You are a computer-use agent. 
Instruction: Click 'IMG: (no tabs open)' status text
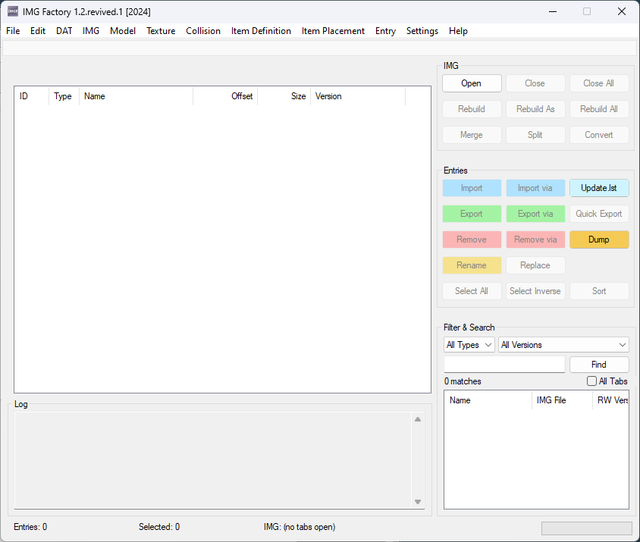coord(300,527)
